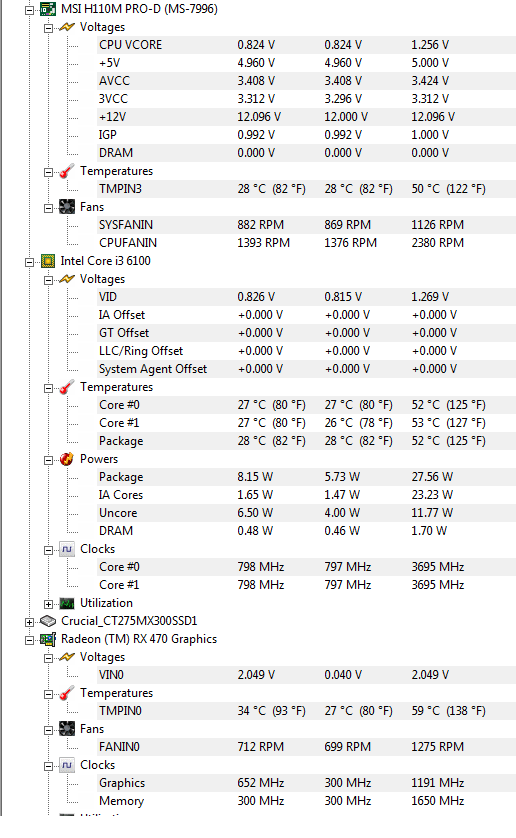
Task: Click the fan icon under the MSI motherboard
Action: (67, 207)
